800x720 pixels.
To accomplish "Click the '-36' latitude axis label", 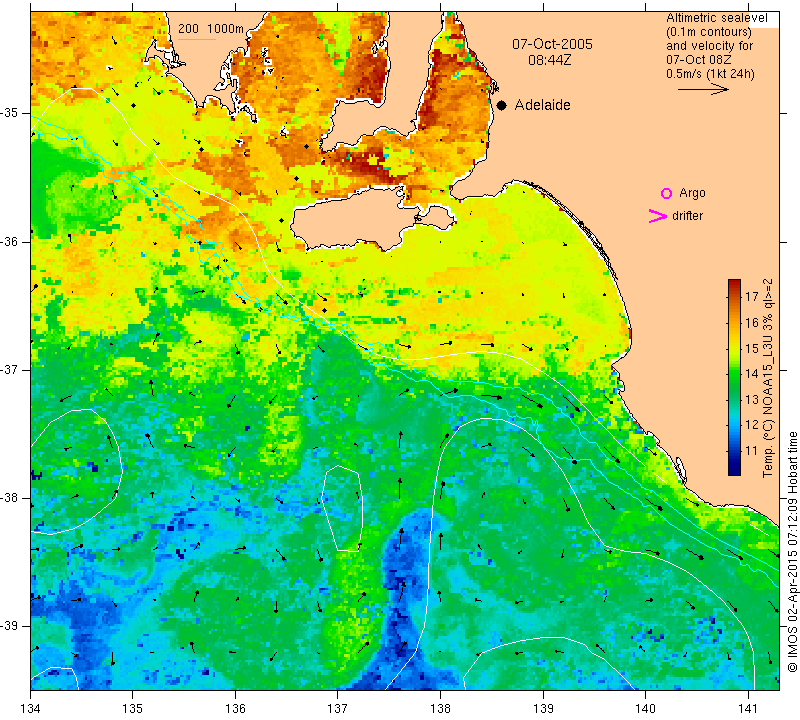I will pyautogui.click(x=9, y=241).
